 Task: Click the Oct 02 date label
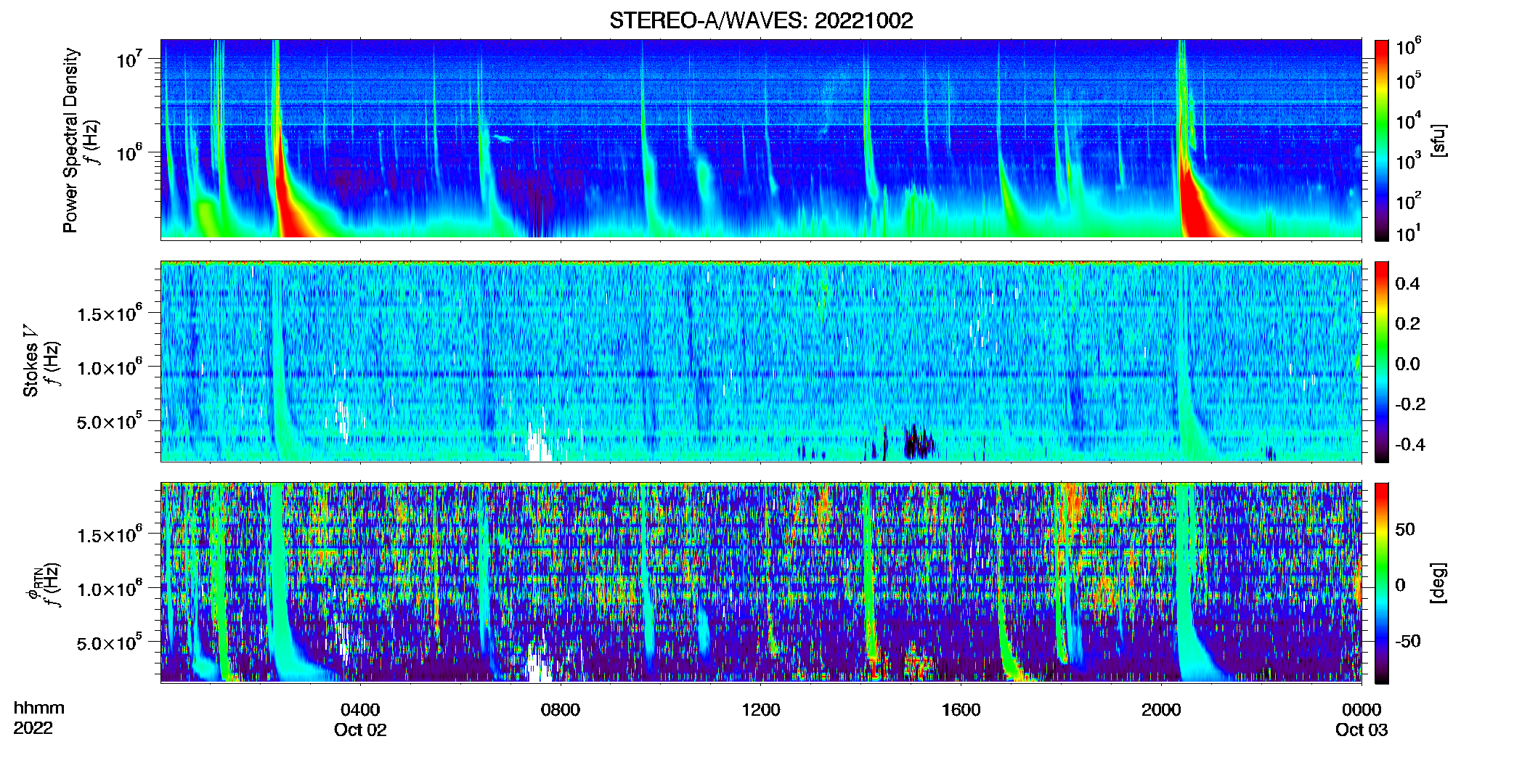360,730
